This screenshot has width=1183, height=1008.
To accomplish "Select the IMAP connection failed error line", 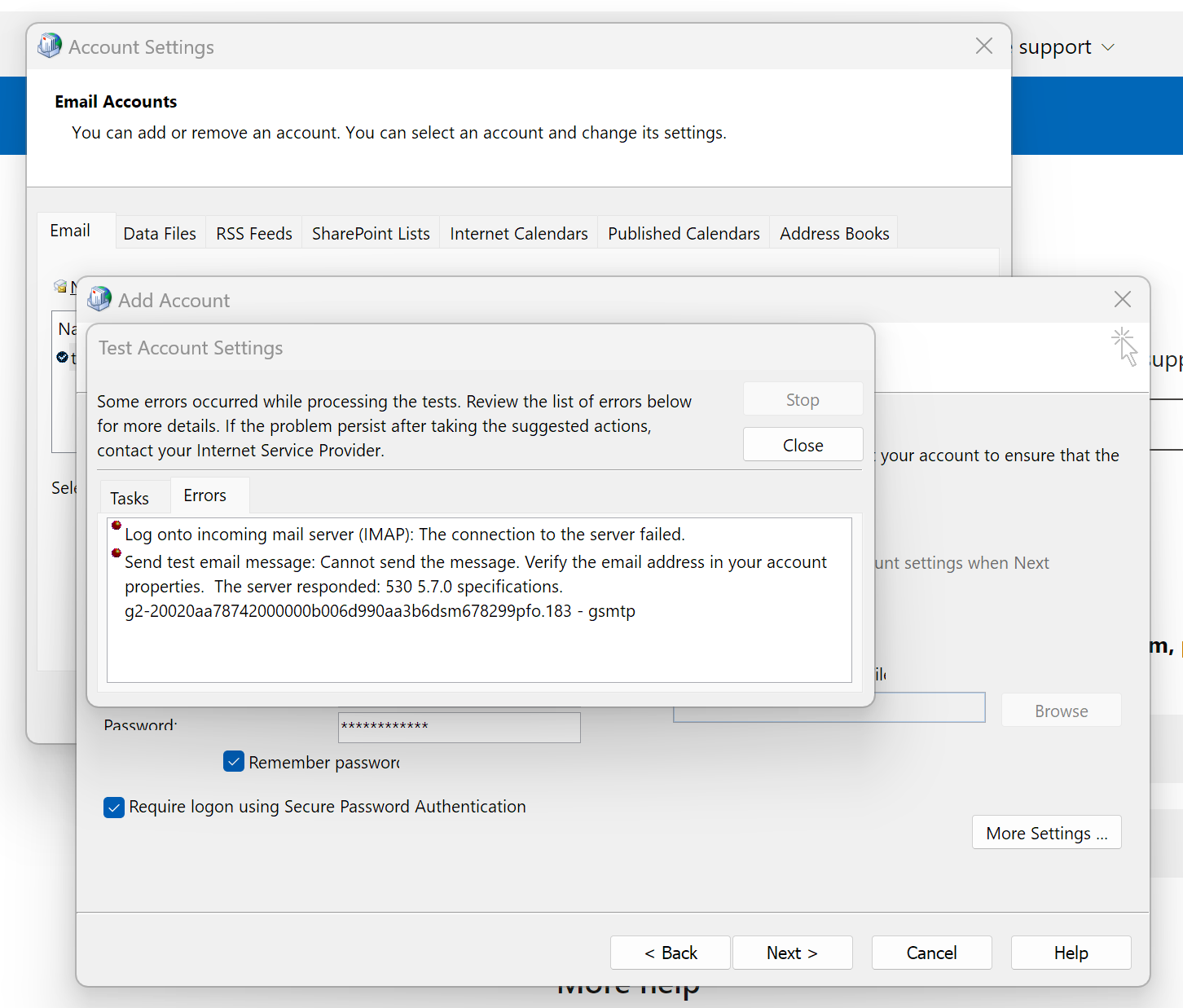I will (x=404, y=535).
